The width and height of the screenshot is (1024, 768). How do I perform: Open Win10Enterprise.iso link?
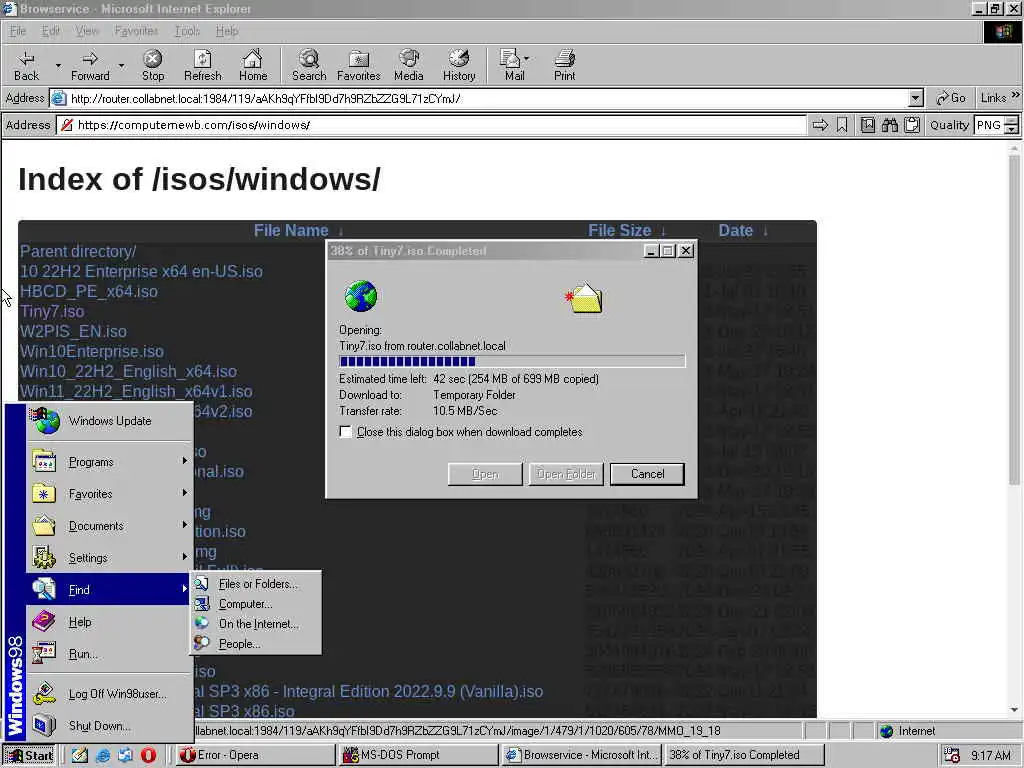point(91,351)
